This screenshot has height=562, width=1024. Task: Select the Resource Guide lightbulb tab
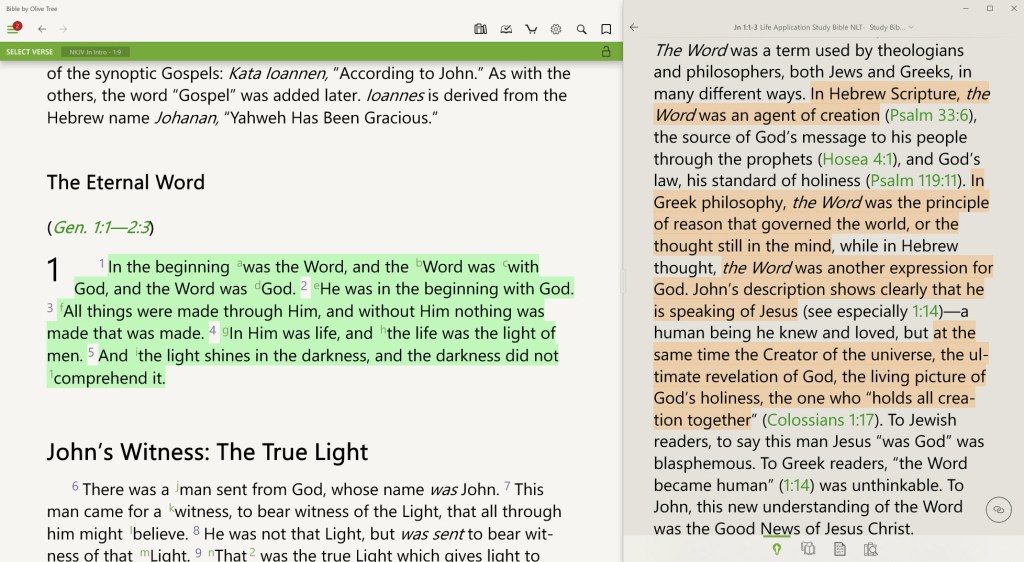tap(776, 550)
